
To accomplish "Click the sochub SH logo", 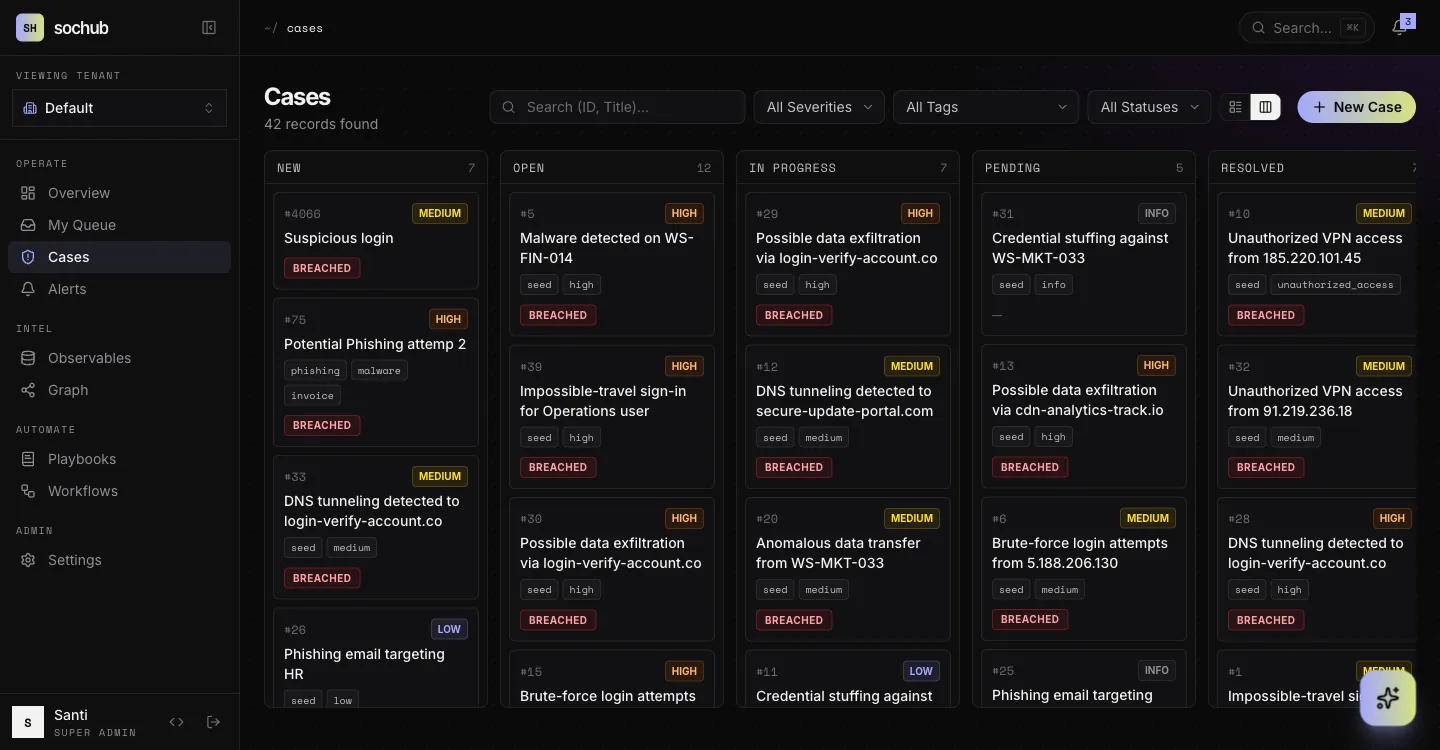I will tap(30, 28).
